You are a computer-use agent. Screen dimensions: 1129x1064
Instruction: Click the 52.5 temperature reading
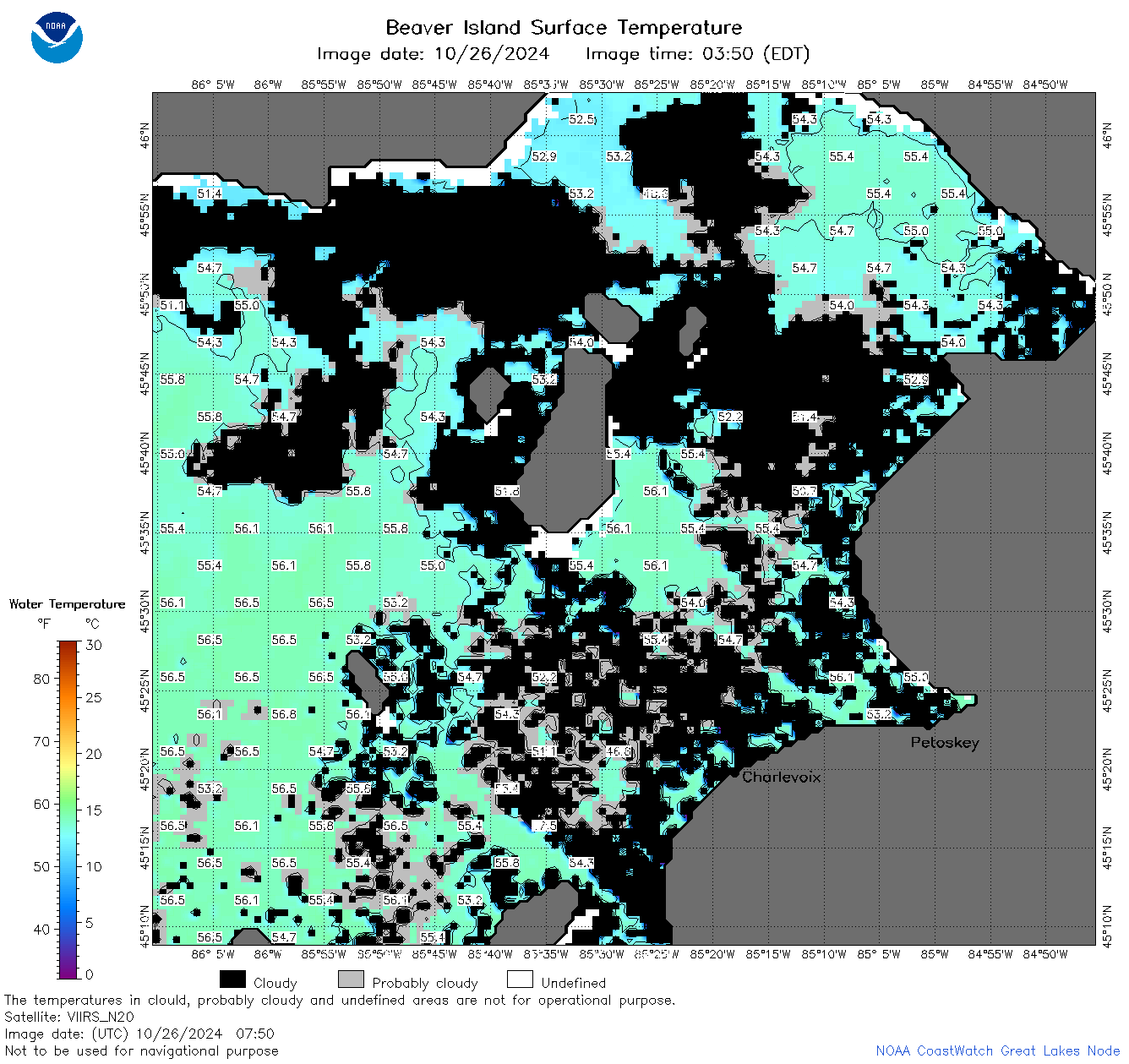point(581,119)
